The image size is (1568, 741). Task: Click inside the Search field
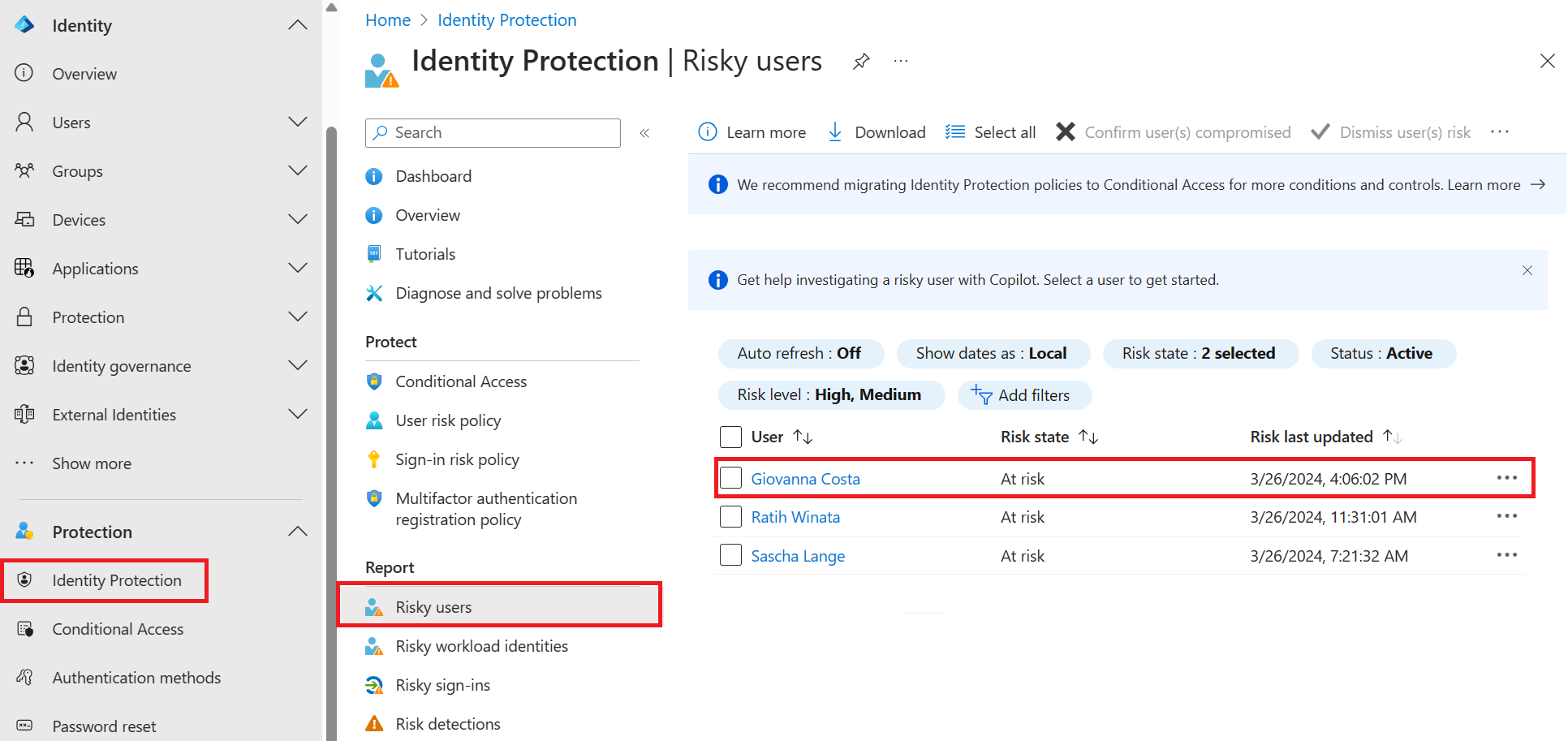click(x=493, y=132)
